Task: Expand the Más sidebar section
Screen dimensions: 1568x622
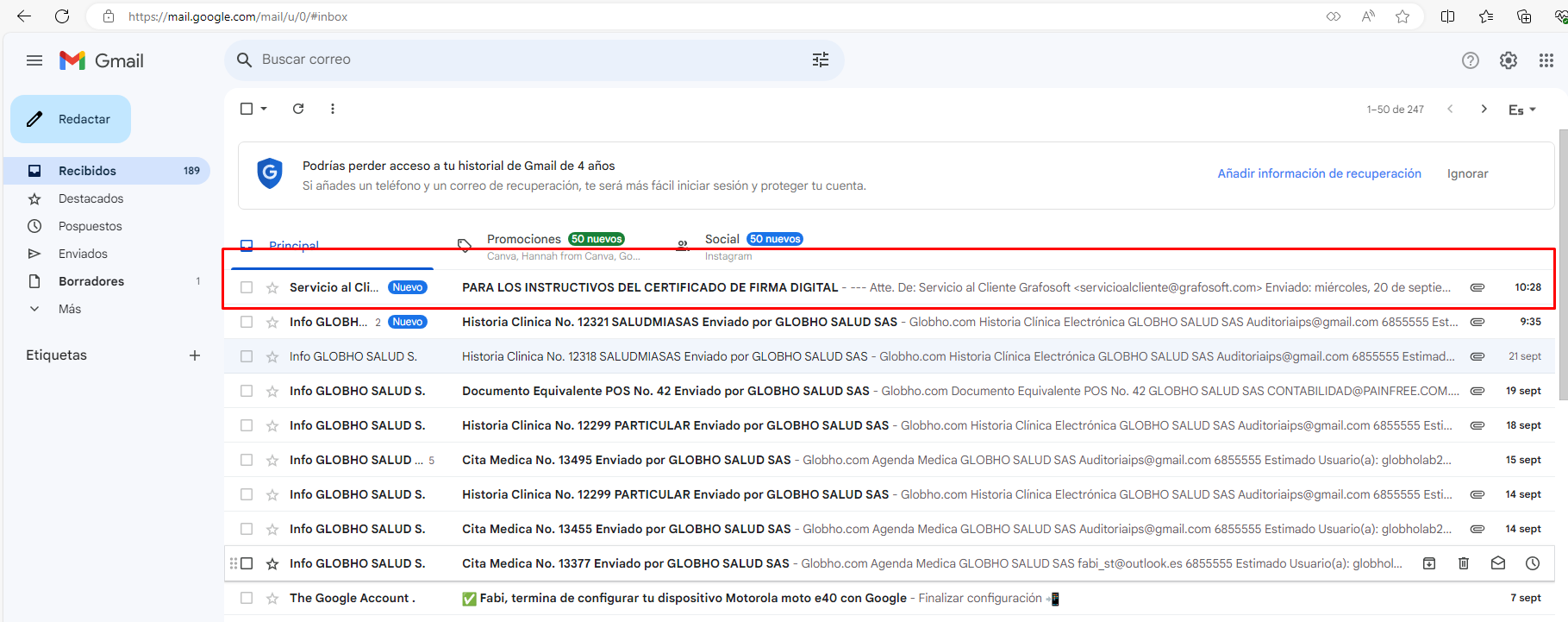Action: (69, 309)
